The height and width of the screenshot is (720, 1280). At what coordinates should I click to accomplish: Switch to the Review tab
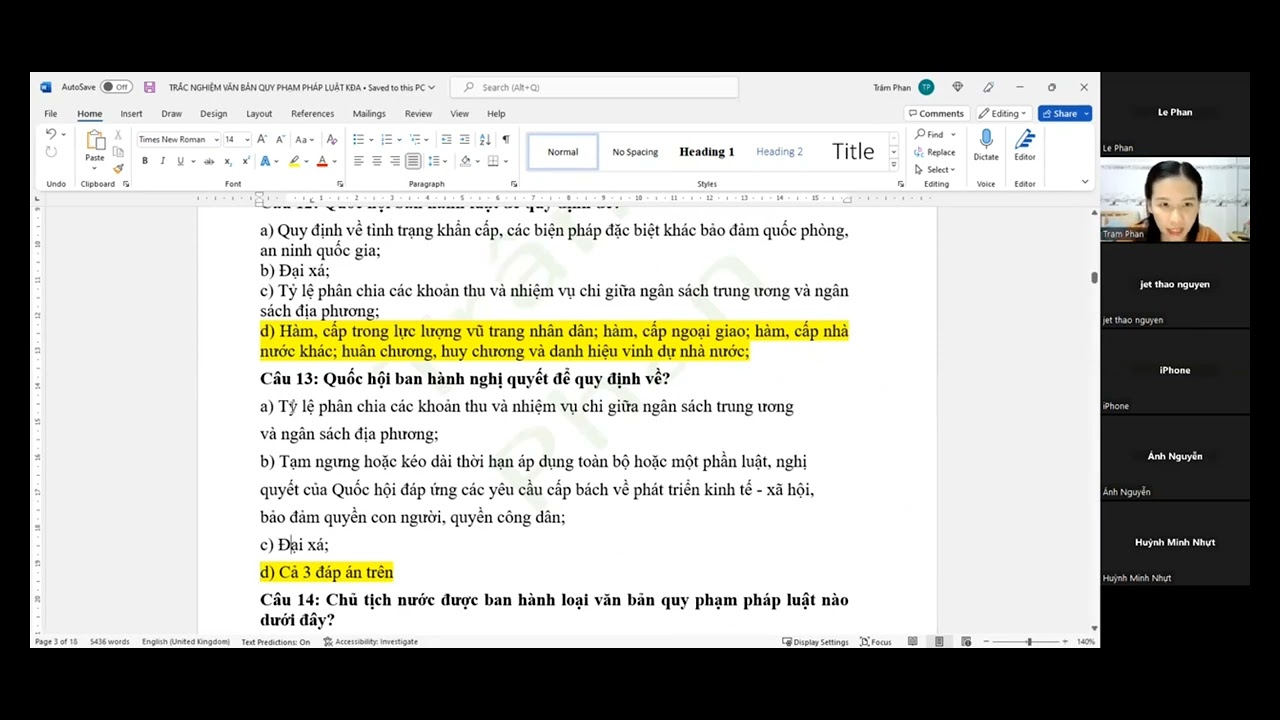[418, 113]
